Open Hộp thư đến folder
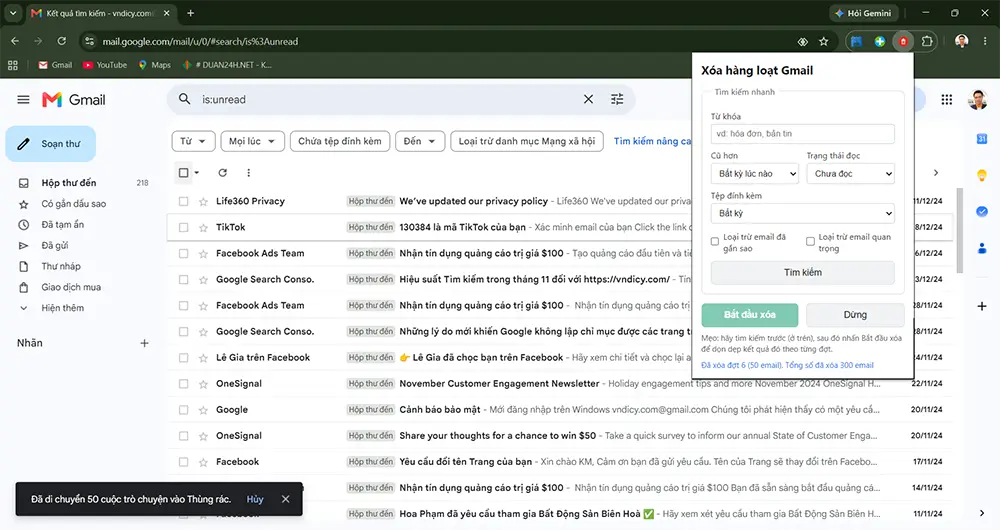Image resolution: width=1000 pixels, height=530 pixels. (69, 183)
